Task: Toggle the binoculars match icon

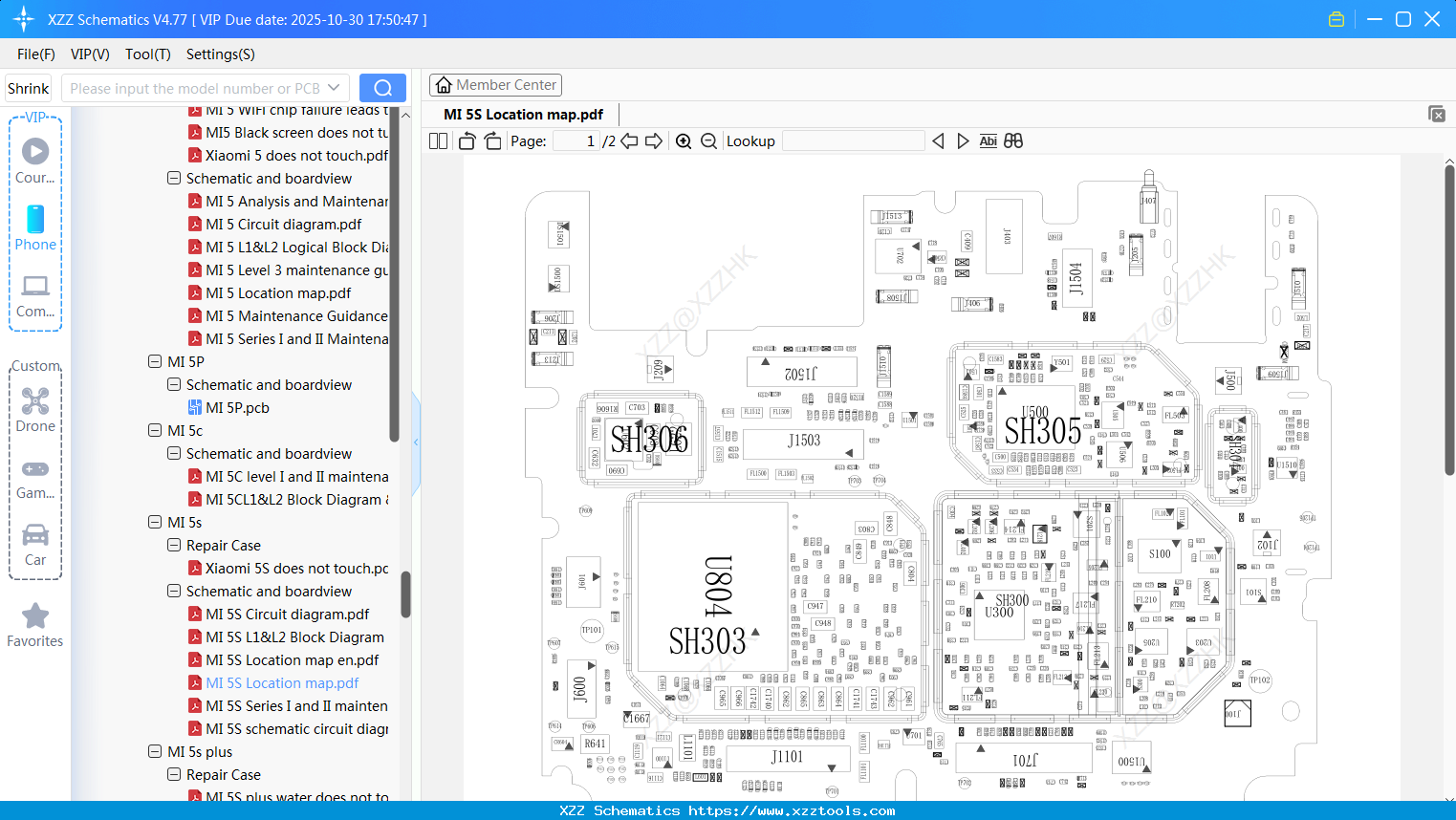Action: pos(1013,140)
